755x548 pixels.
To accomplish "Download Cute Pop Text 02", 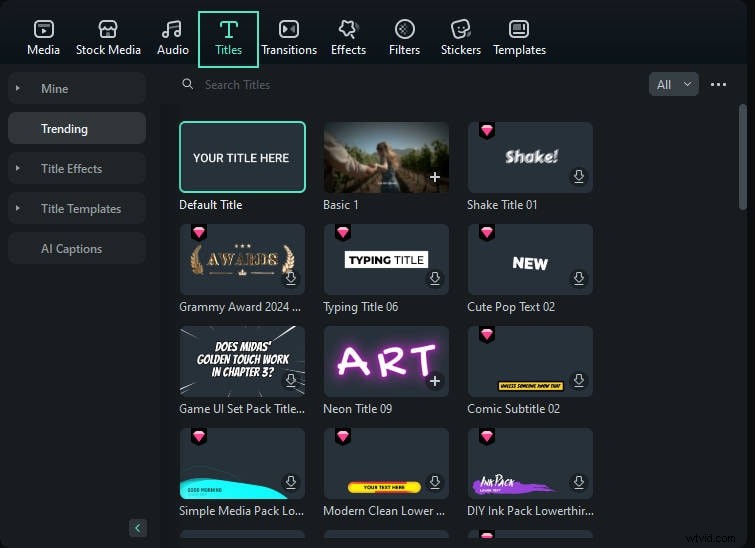I will [579, 278].
